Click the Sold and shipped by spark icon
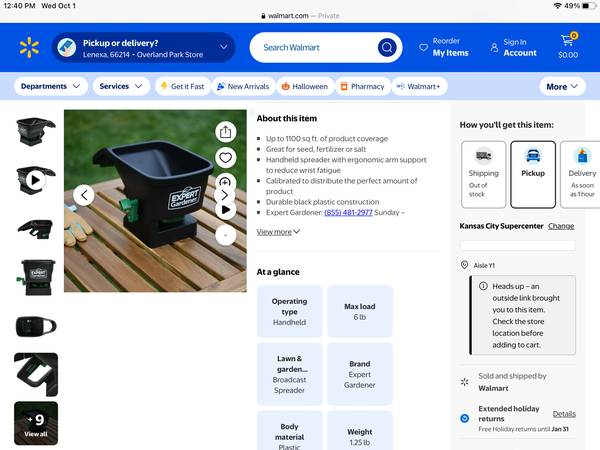 (x=464, y=382)
